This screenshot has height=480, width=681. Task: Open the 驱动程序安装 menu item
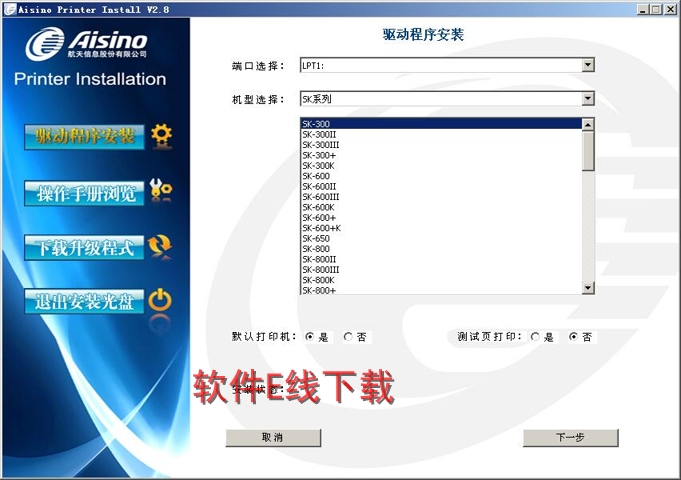(x=85, y=136)
